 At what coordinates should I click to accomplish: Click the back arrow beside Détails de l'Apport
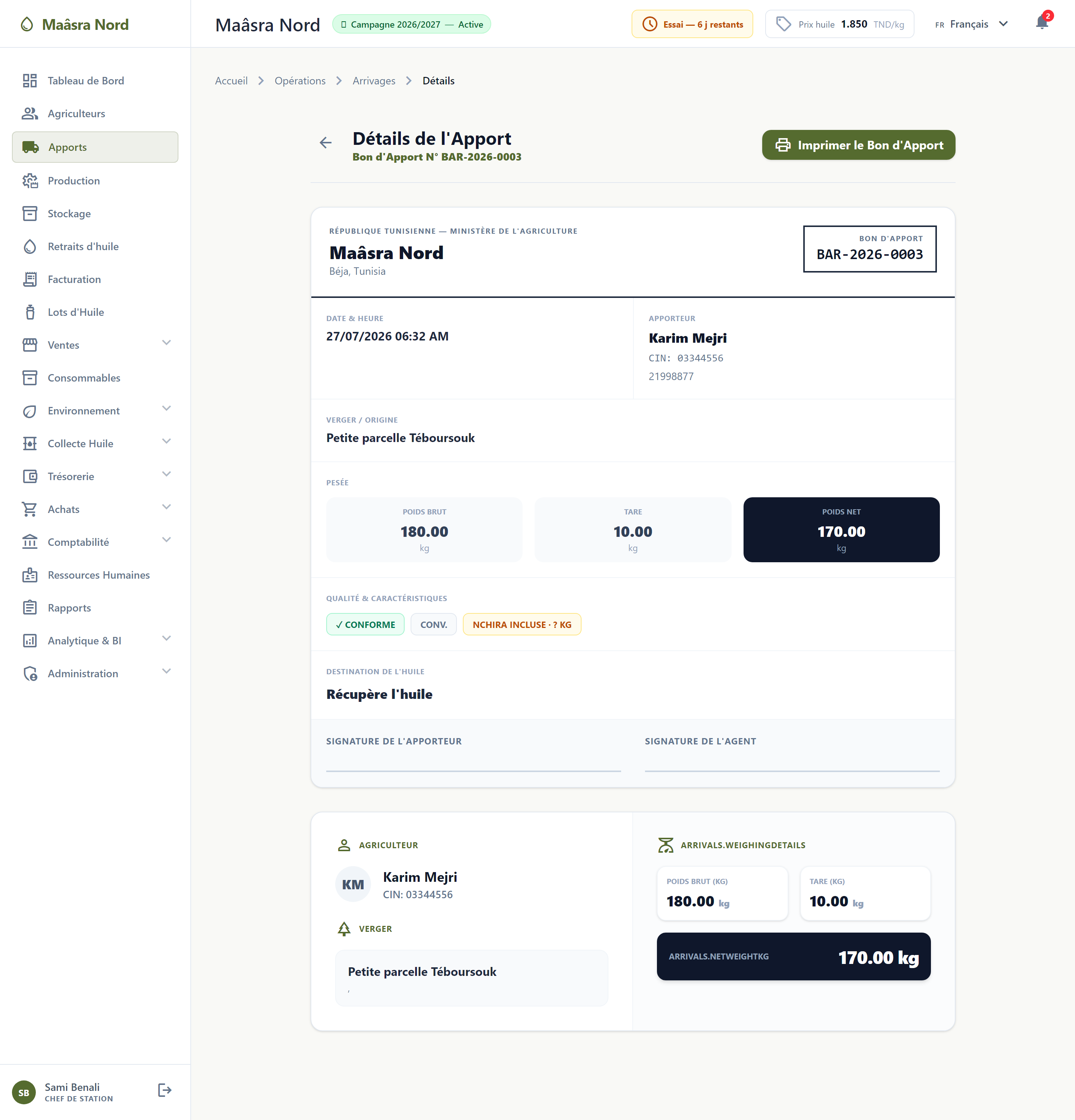325,143
